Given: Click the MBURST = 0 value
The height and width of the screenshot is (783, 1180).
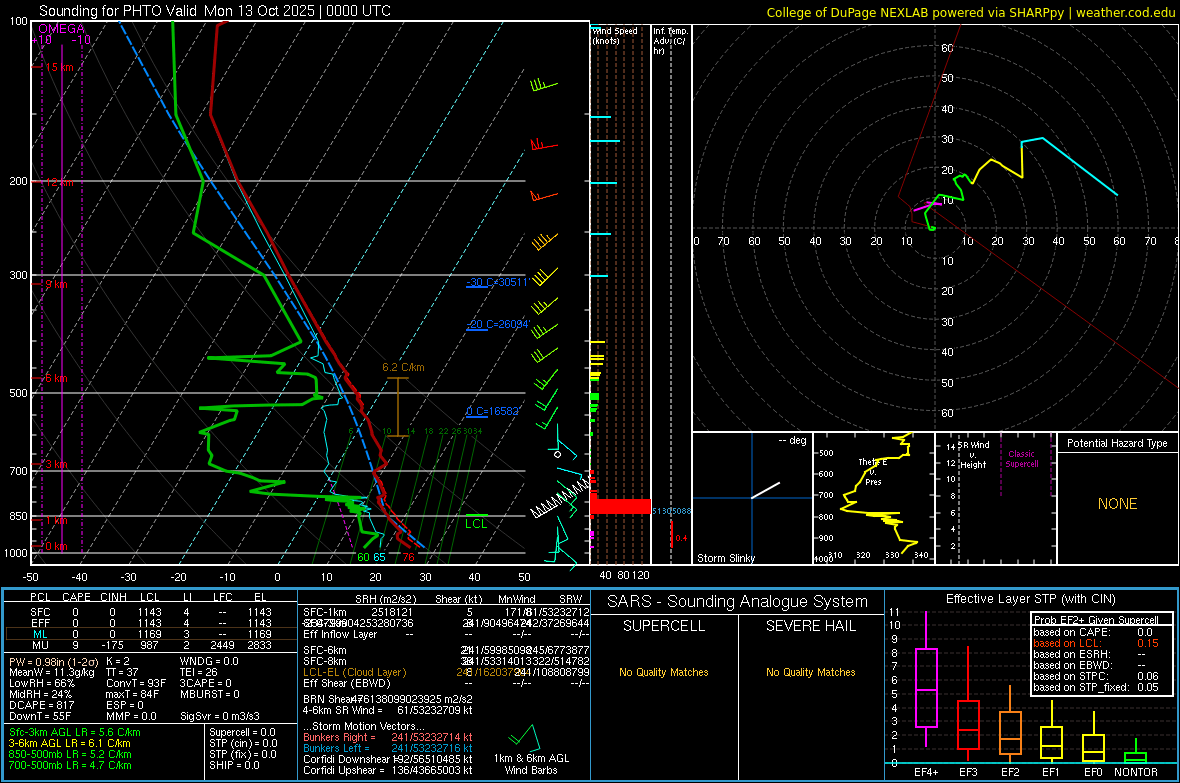Looking at the screenshot, I should tap(210, 694).
